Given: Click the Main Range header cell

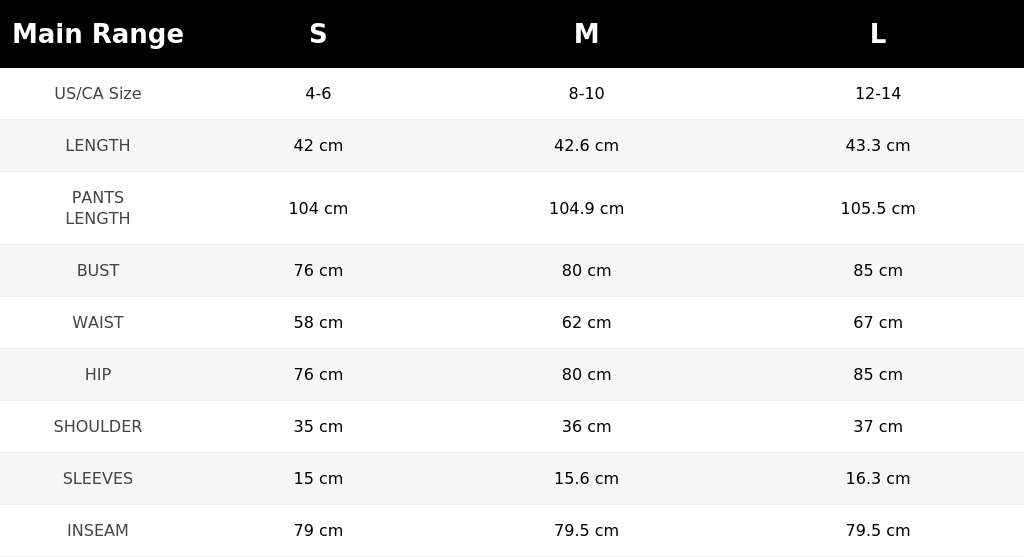Looking at the screenshot, I should [x=98, y=34].
